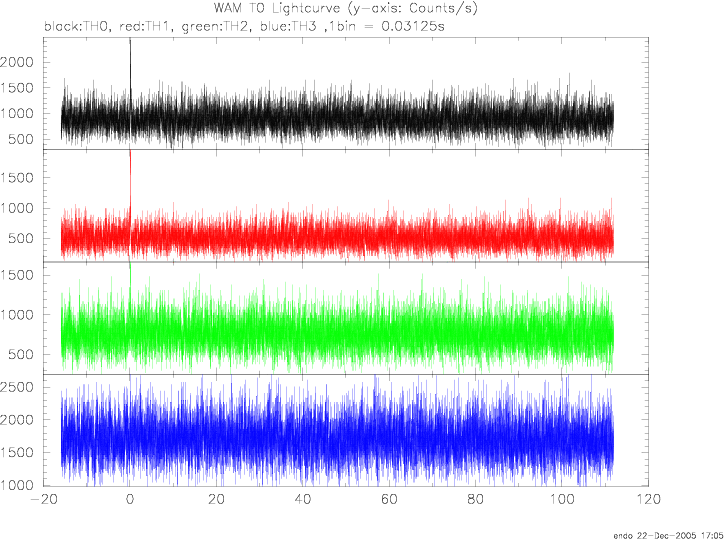This screenshot has height=539, width=724.
Task: Click the x-axis label "20"
Action: point(216,500)
